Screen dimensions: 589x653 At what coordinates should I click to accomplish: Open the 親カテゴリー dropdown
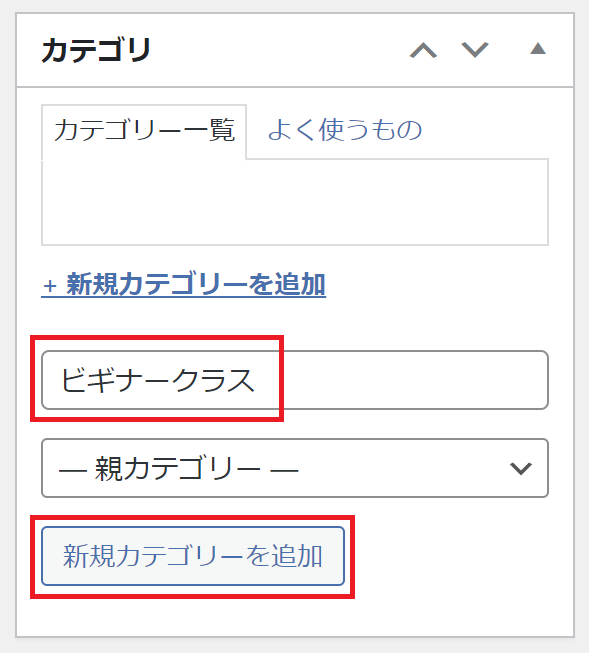pyautogui.click(x=295, y=468)
